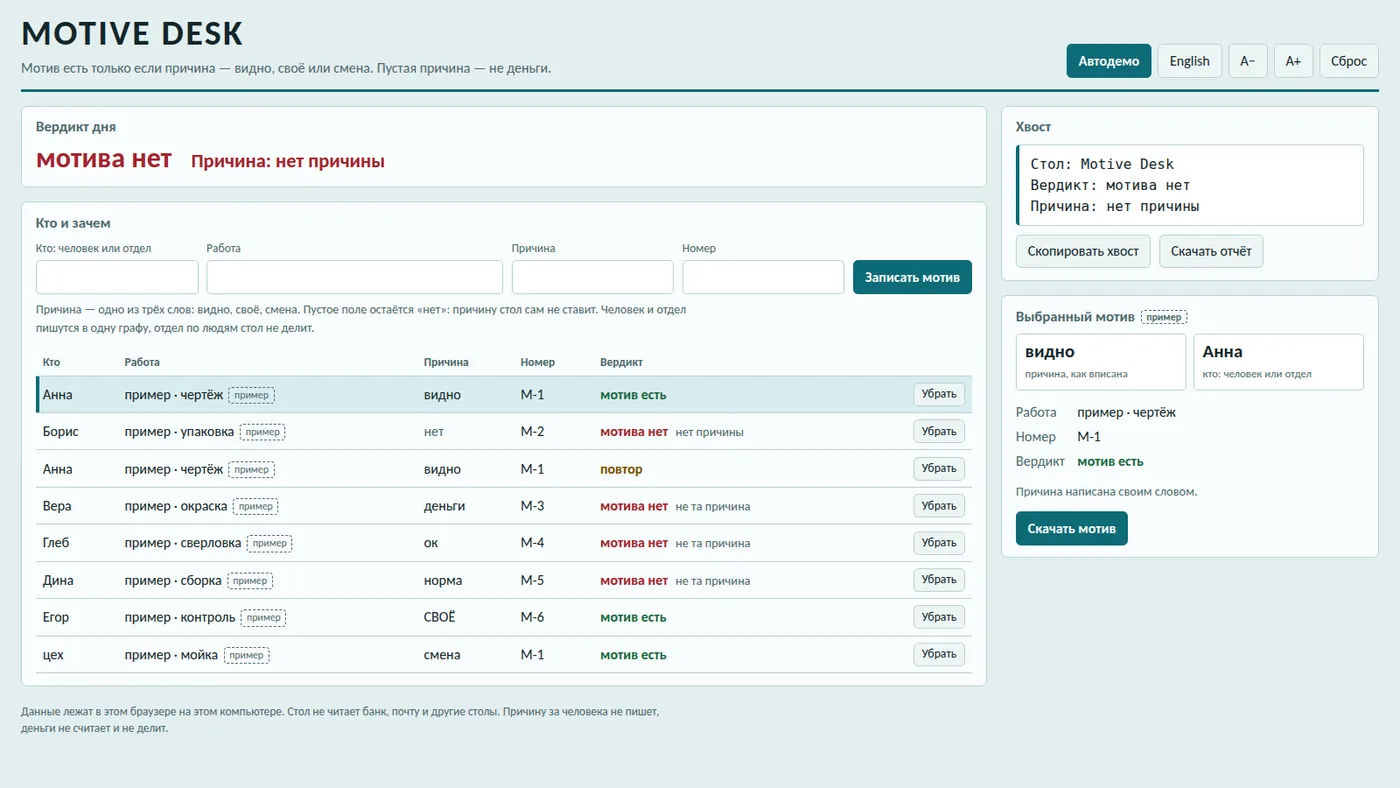Click the 'М-6' number cell
This screenshot has width=1400, height=788.
tap(533, 617)
